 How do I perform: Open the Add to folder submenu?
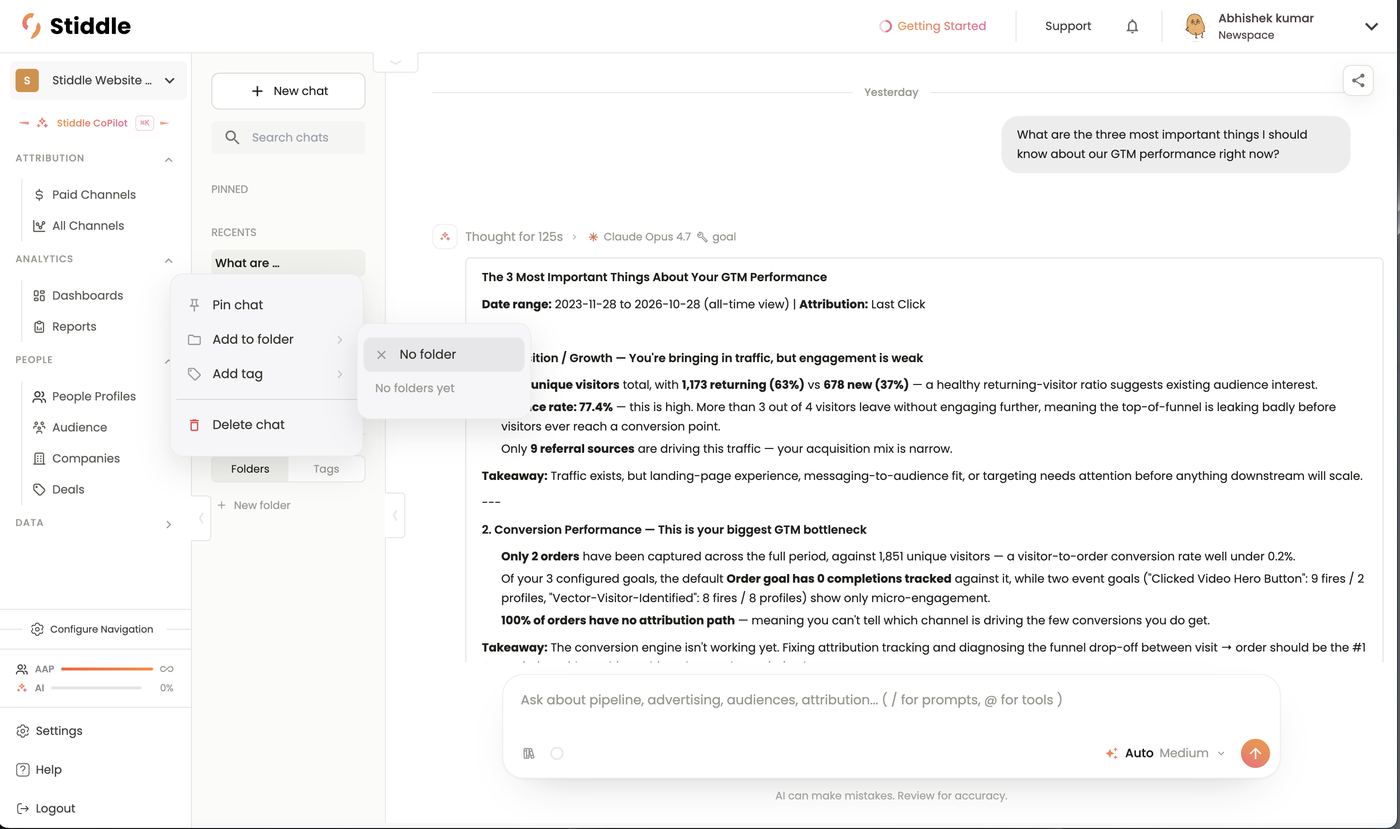(x=266, y=340)
